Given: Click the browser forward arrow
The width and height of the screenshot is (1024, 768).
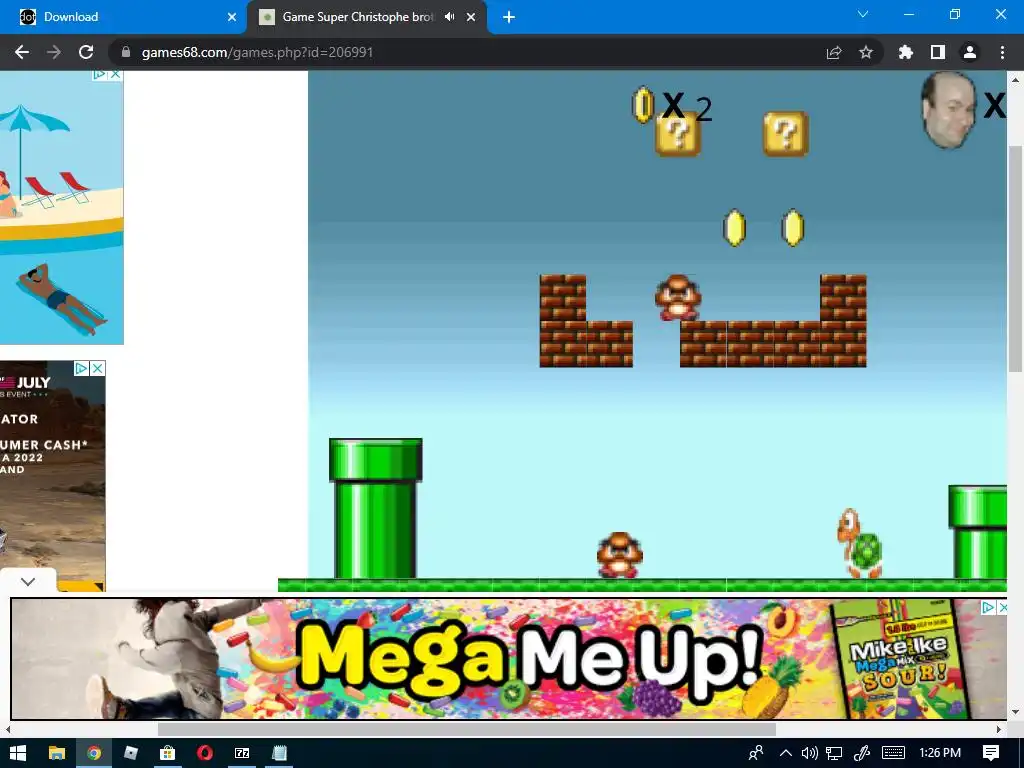Looking at the screenshot, I should [x=54, y=52].
